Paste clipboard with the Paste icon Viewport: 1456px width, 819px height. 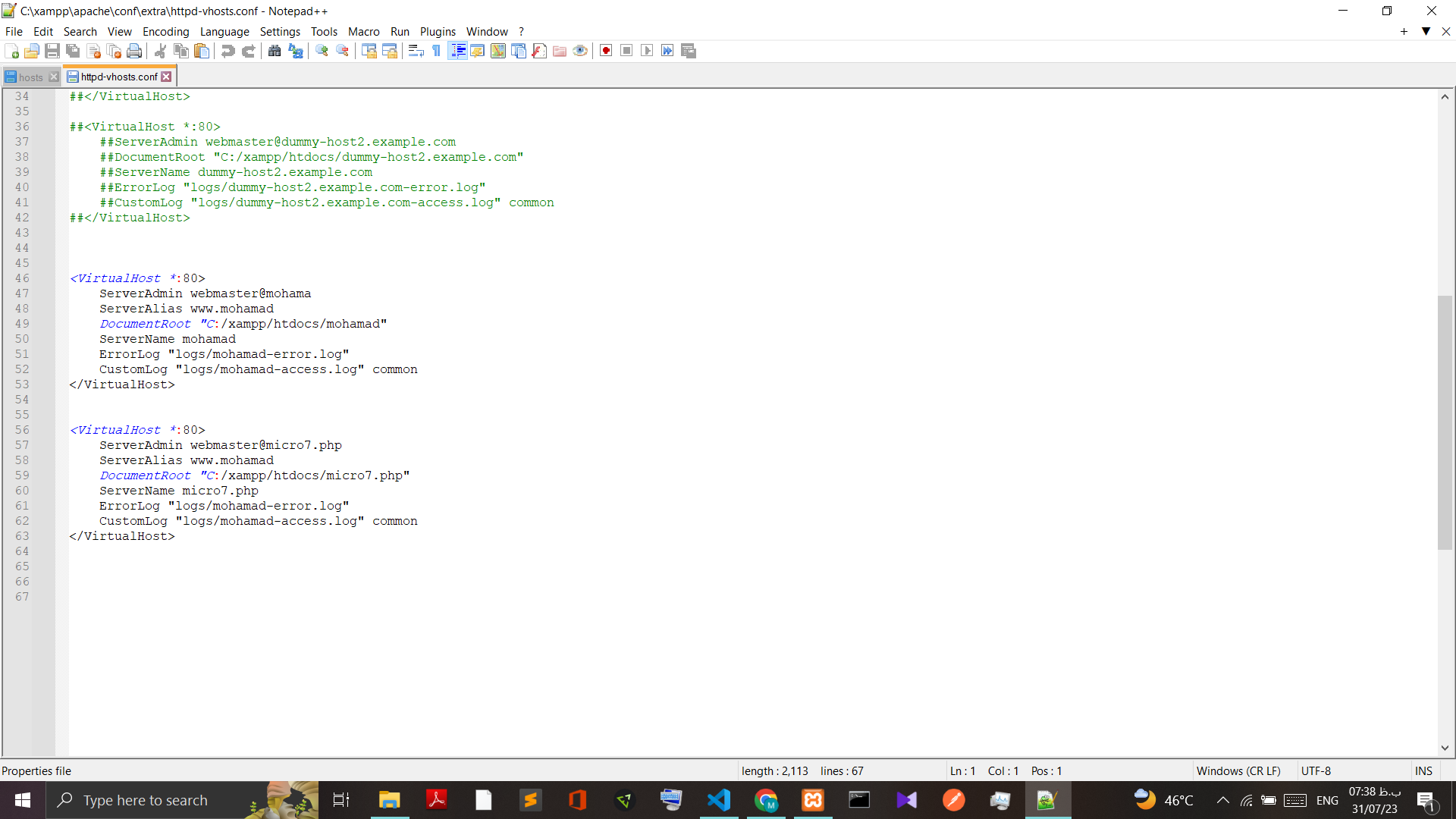click(x=201, y=51)
